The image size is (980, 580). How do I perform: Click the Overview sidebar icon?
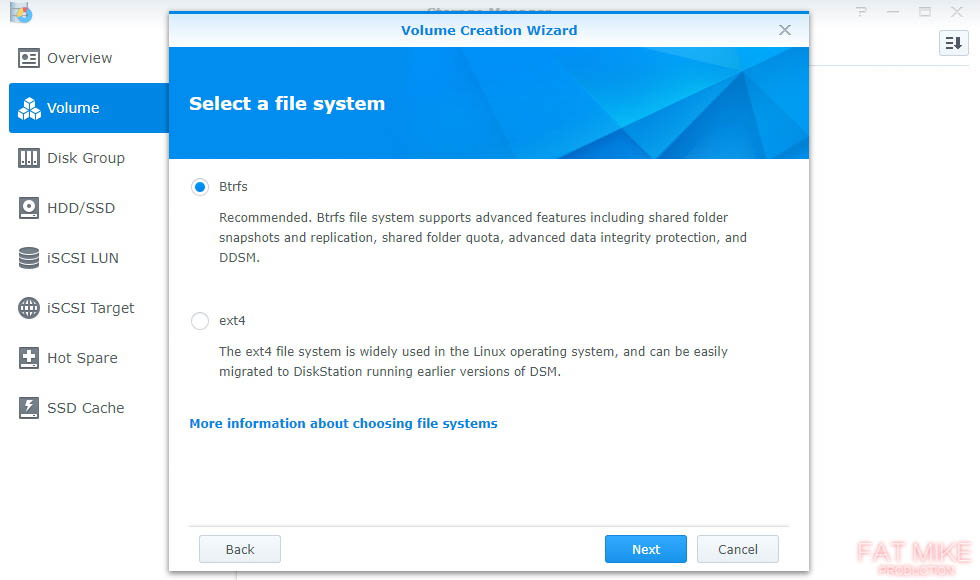[x=29, y=58]
